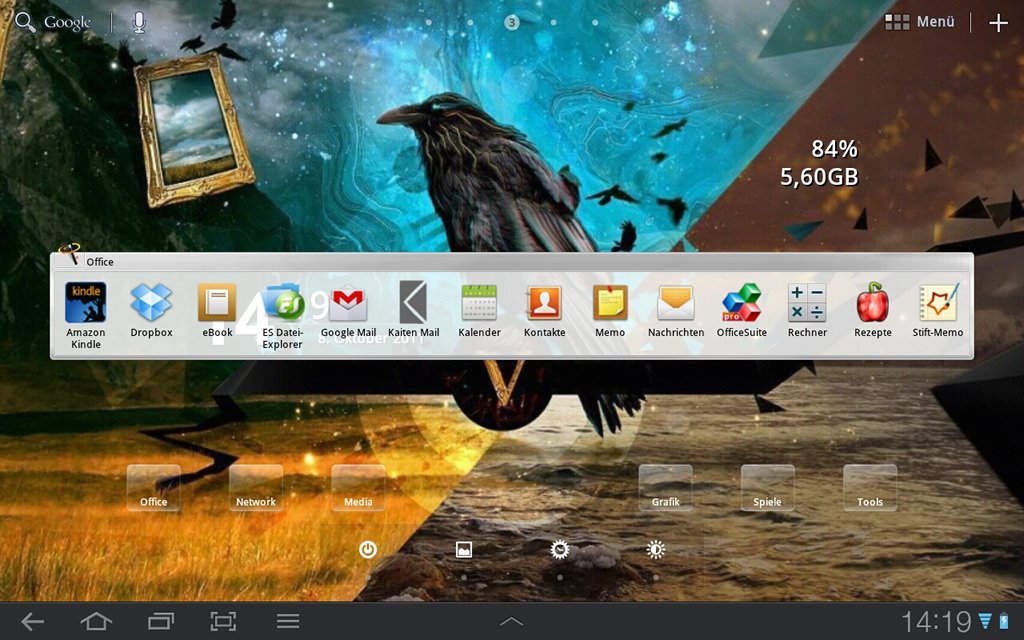Viewport: 1024px width, 640px height.
Task: Open the Menü apps grid
Action: (x=920, y=22)
